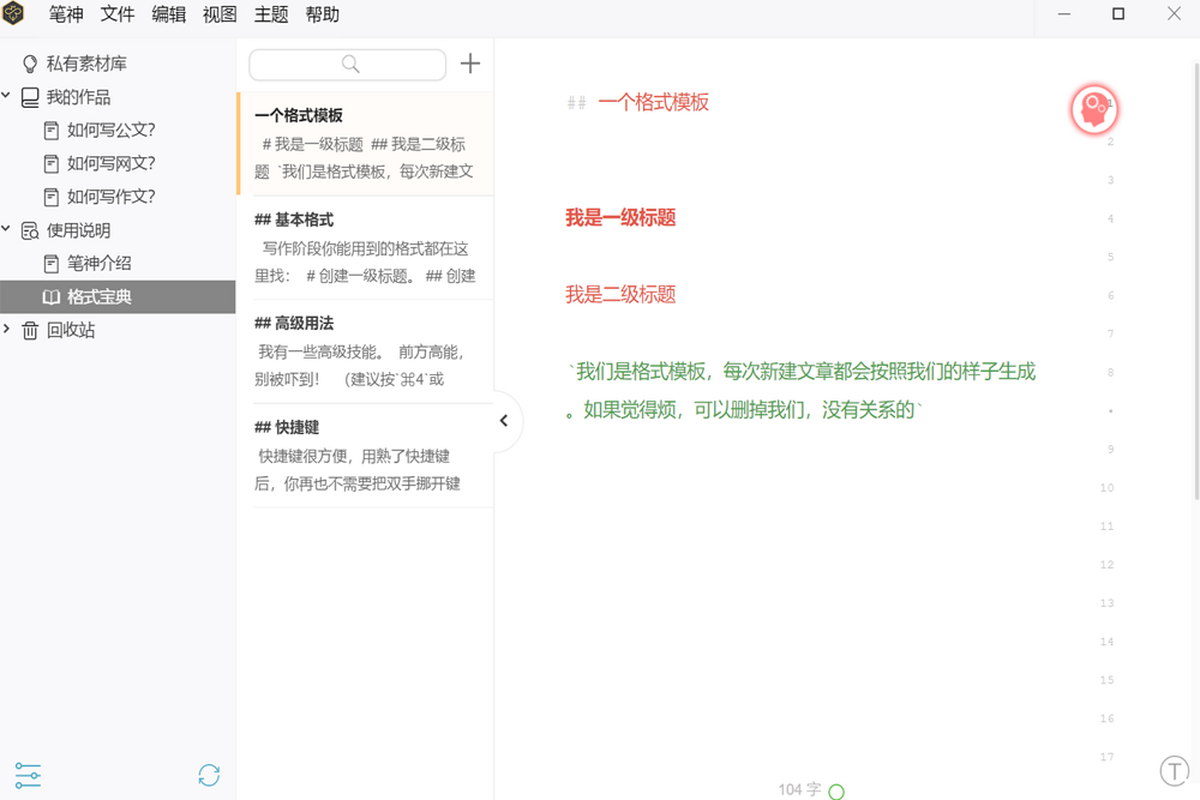The height and width of the screenshot is (800, 1200).
Task: Select the 笔神介绍 document
Action: coord(99,264)
